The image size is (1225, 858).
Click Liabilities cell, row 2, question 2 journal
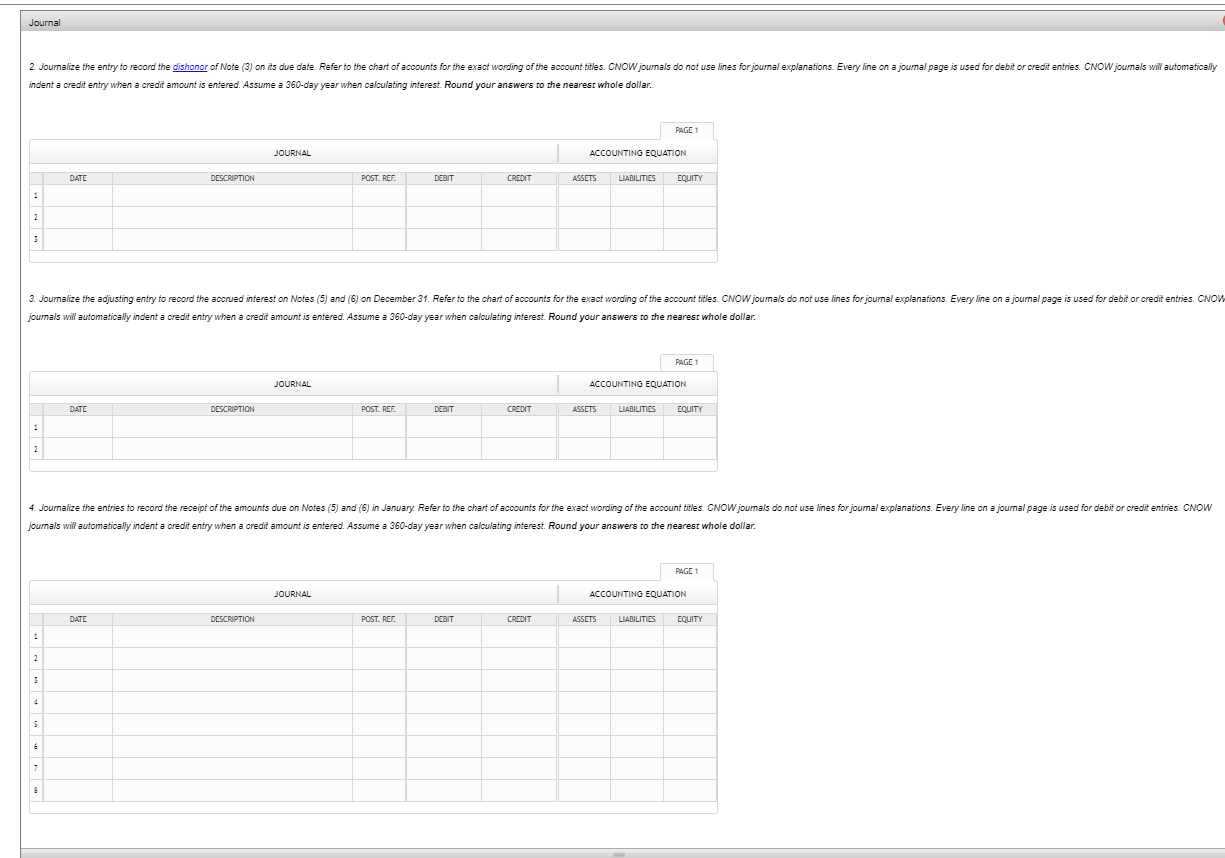[x=637, y=218]
